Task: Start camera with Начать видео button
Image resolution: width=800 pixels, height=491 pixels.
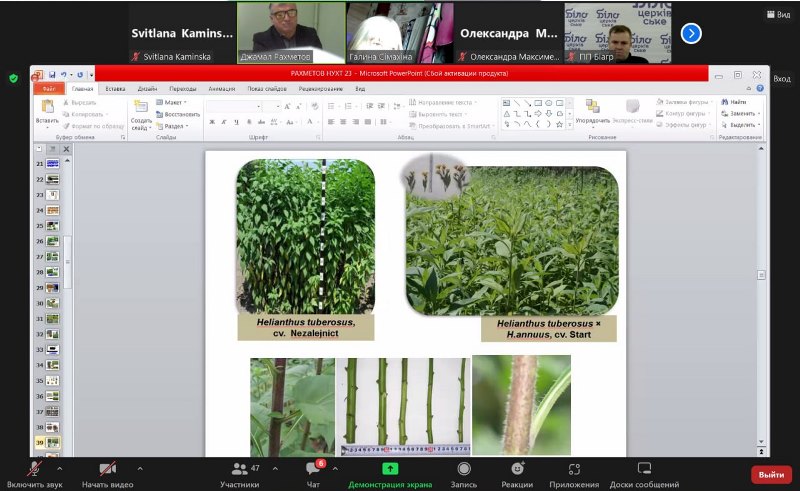Action: pos(107,470)
